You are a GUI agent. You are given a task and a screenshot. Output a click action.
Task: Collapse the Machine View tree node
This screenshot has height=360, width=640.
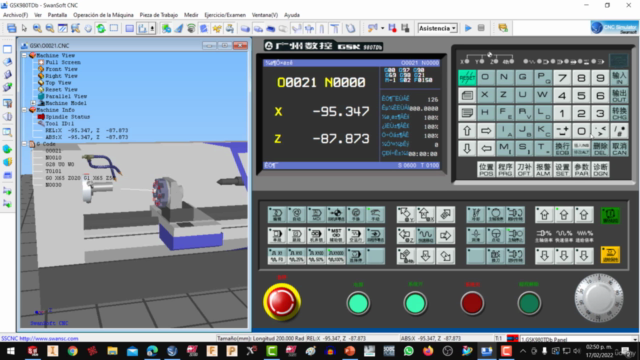tap(24, 55)
